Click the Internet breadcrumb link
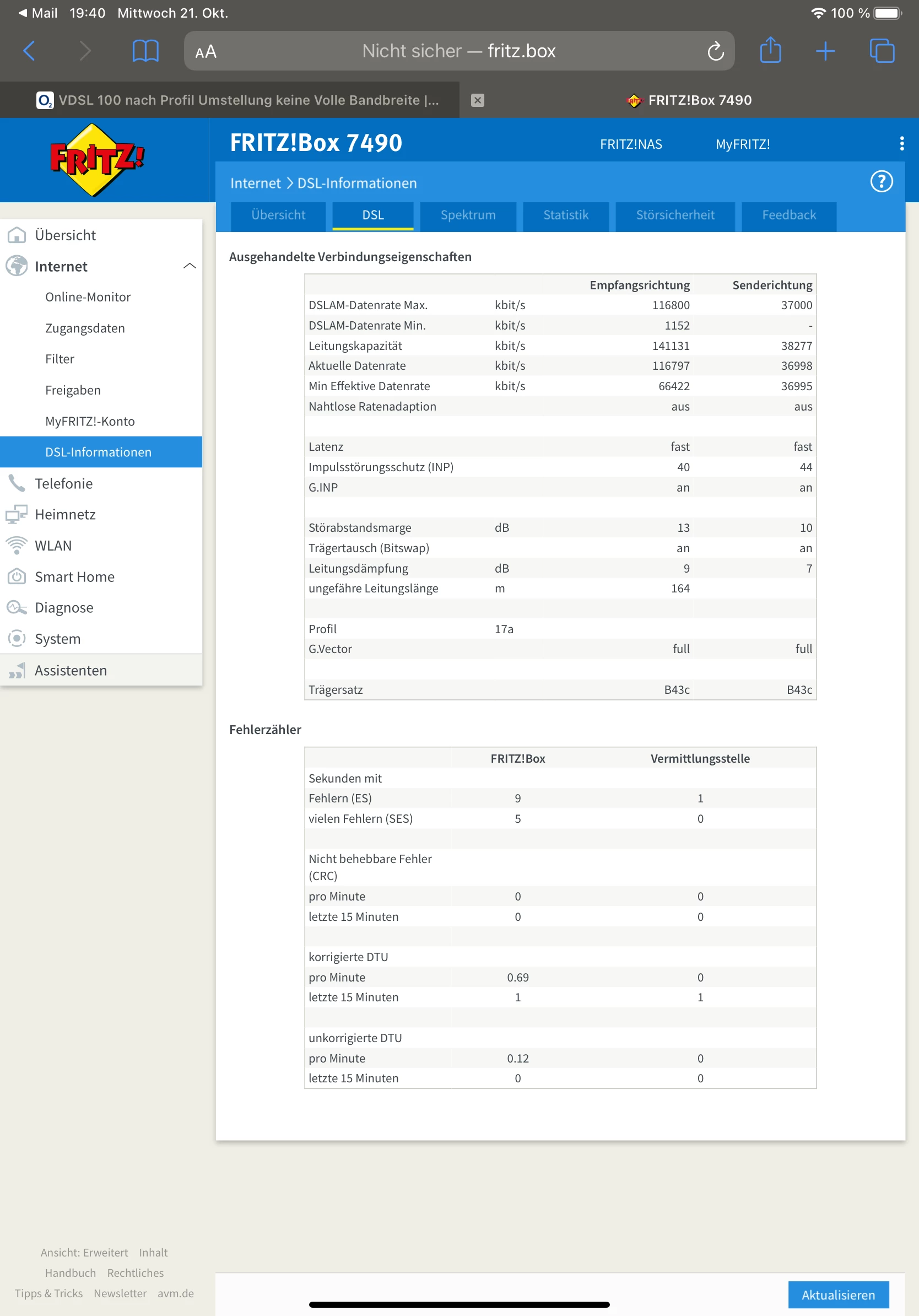919x1316 pixels. click(x=256, y=184)
